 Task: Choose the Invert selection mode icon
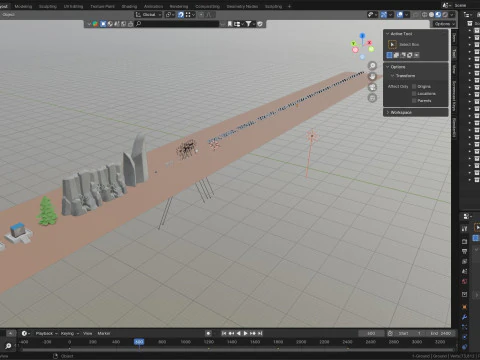tap(410, 55)
